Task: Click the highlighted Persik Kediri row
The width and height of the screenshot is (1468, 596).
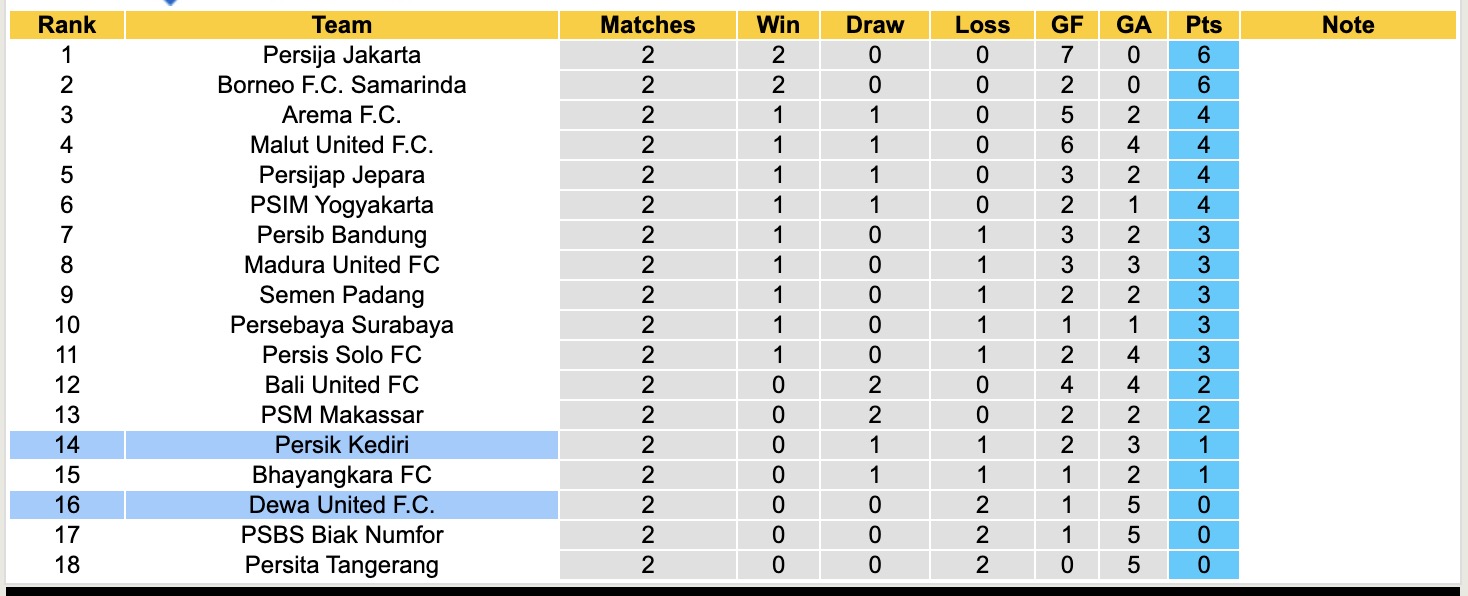Action: pyautogui.click(x=342, y=445)
